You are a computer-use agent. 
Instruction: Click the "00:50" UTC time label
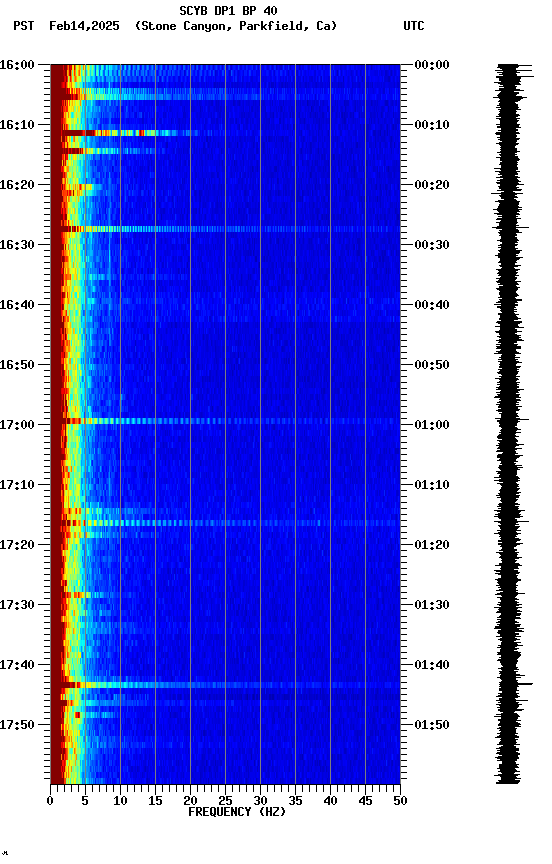(x=432, y=365)
